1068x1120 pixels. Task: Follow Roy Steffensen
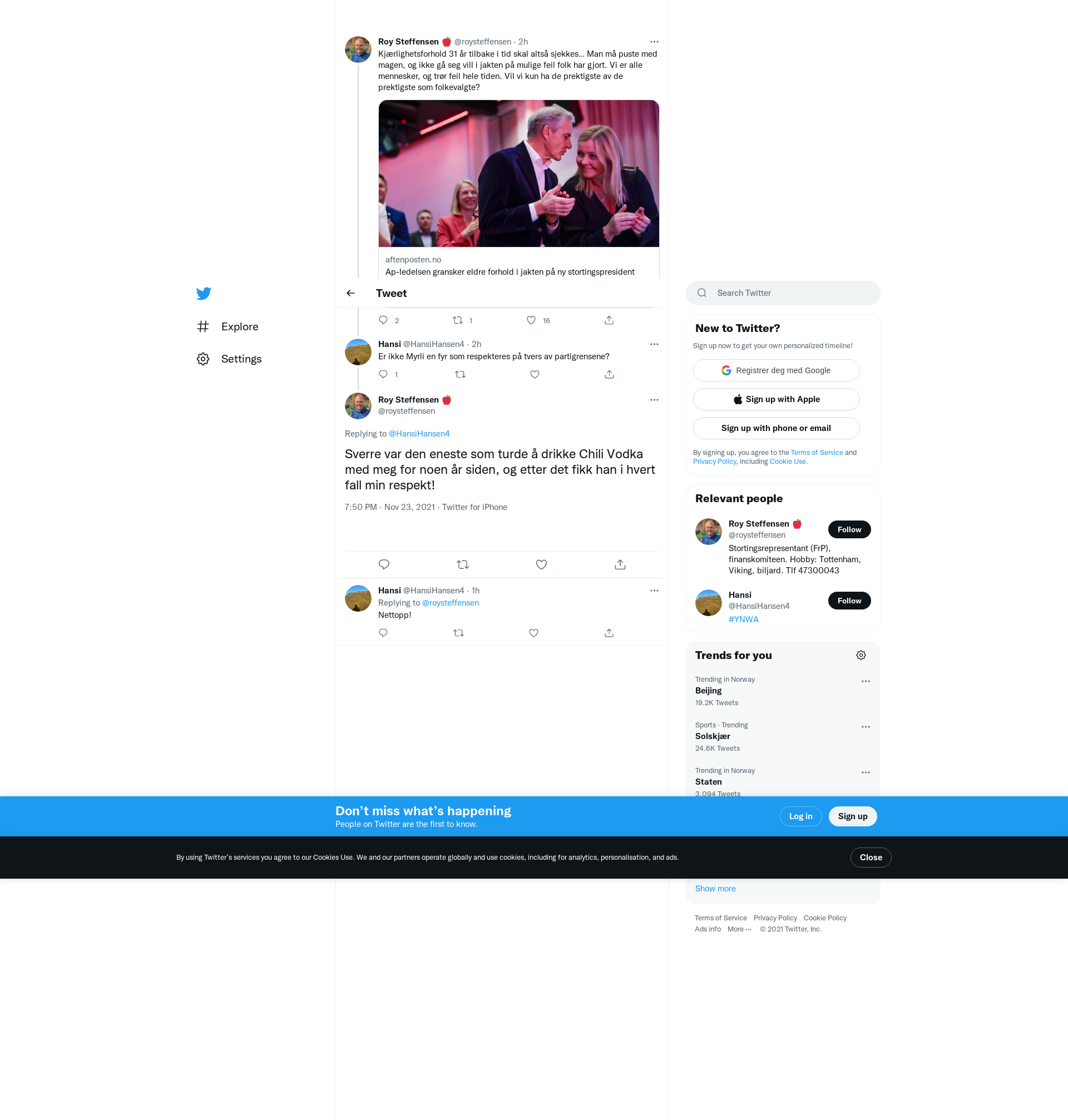849,529
